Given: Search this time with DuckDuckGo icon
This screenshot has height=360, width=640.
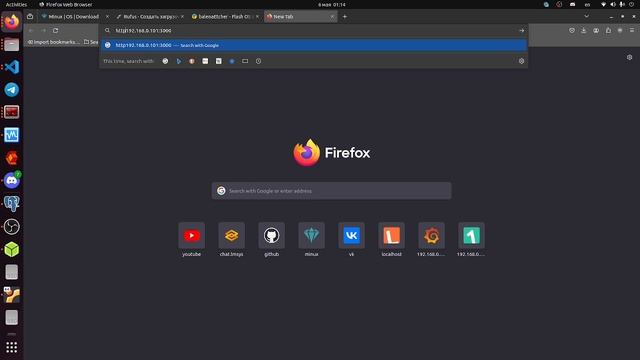Looking at the screenshot, I should [x=192, y=61].
